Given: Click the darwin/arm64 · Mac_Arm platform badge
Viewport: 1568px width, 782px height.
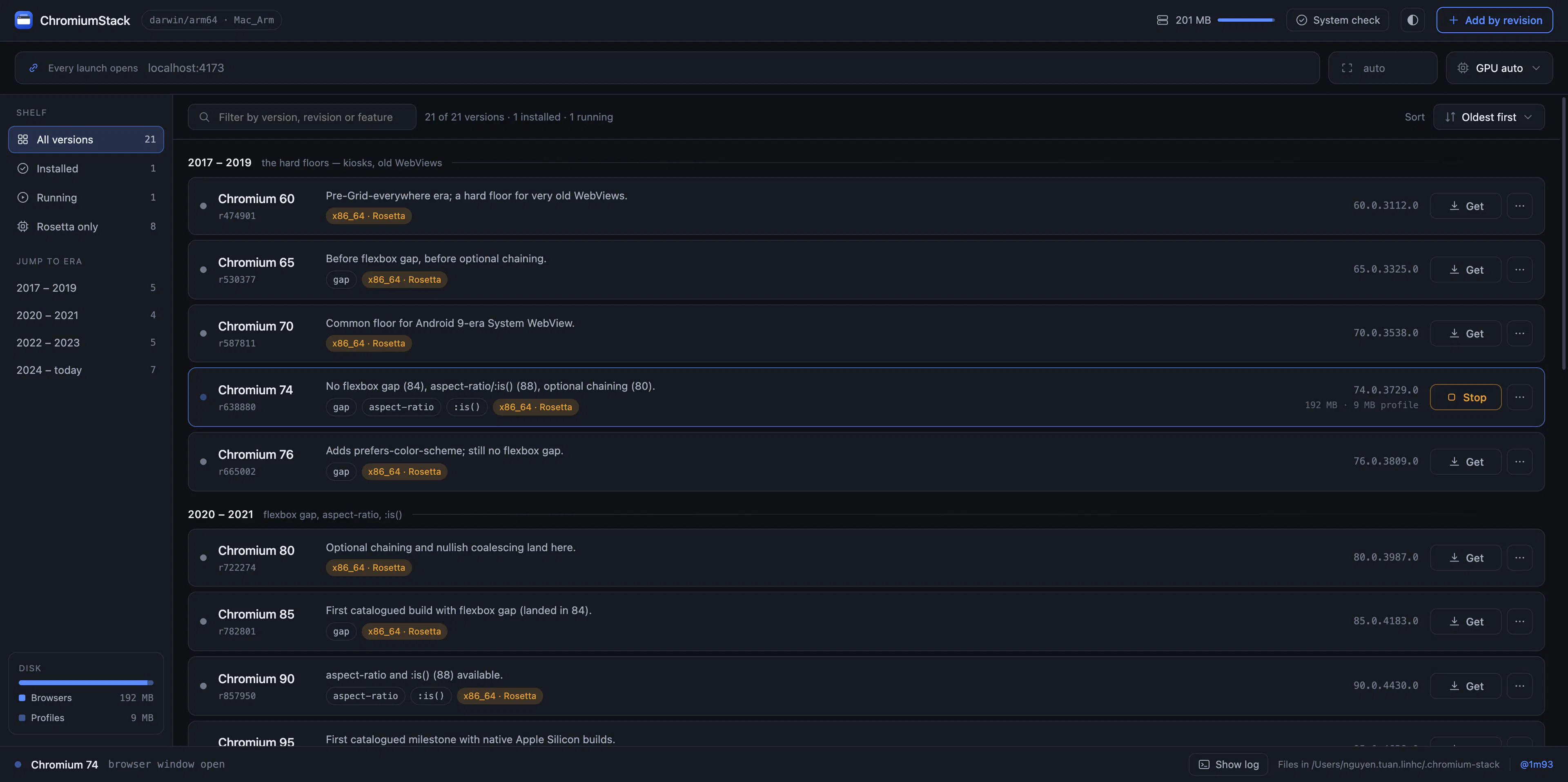Looking at the screenshot, I should [211, 20].
